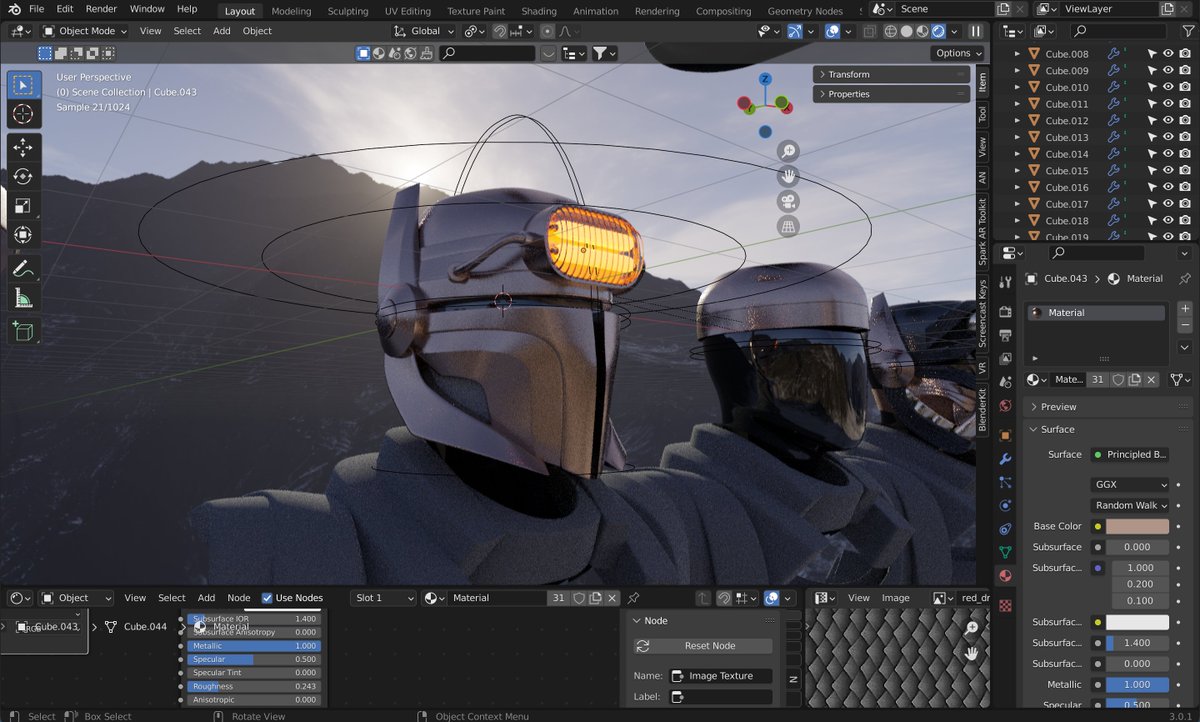The image size is (1200, 722).
Task: Open Material properties tab icon
Action: 1005,575
